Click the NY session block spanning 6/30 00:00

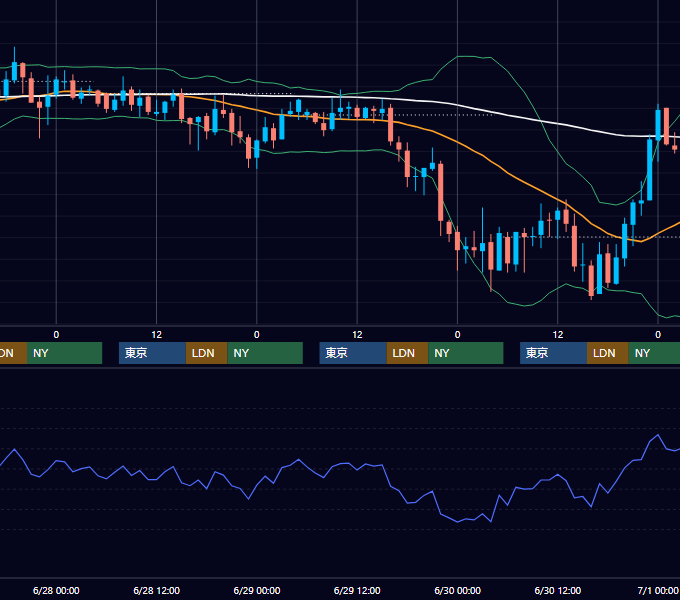tap(465, 353)
